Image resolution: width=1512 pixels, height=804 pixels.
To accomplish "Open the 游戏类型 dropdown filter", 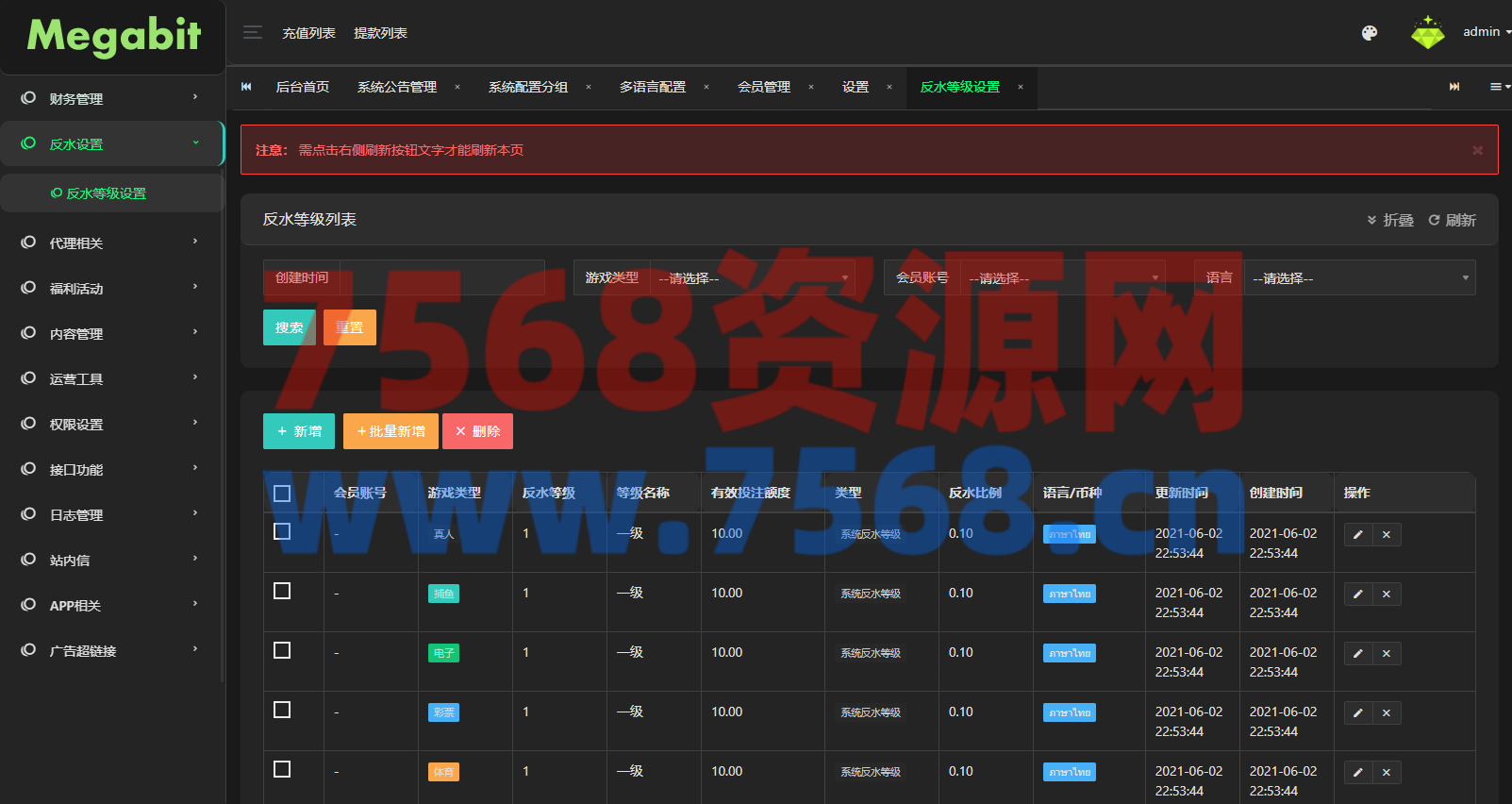I will [x=752, y=278].
